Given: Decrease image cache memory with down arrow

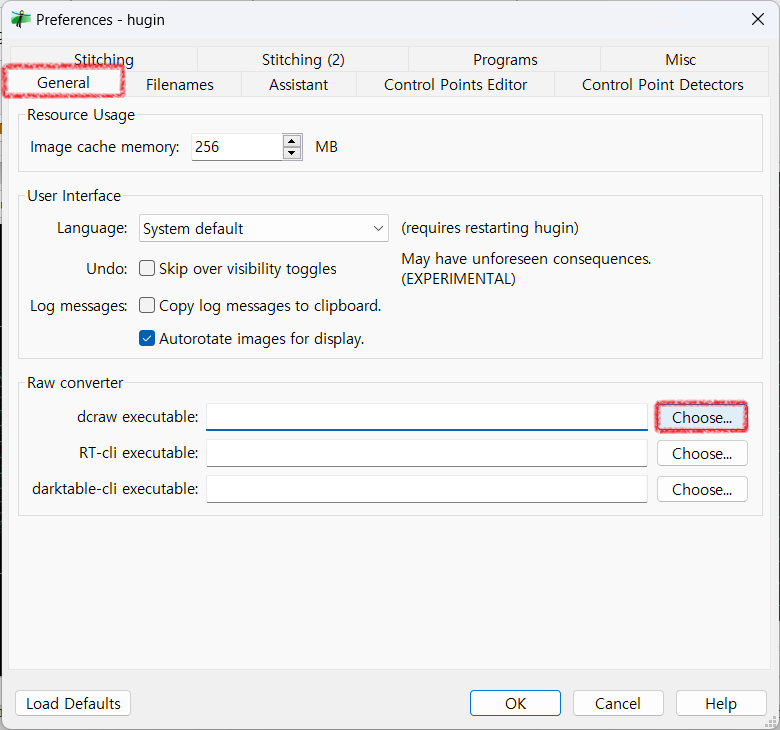Looking at the screenshot, I should 292,153.
